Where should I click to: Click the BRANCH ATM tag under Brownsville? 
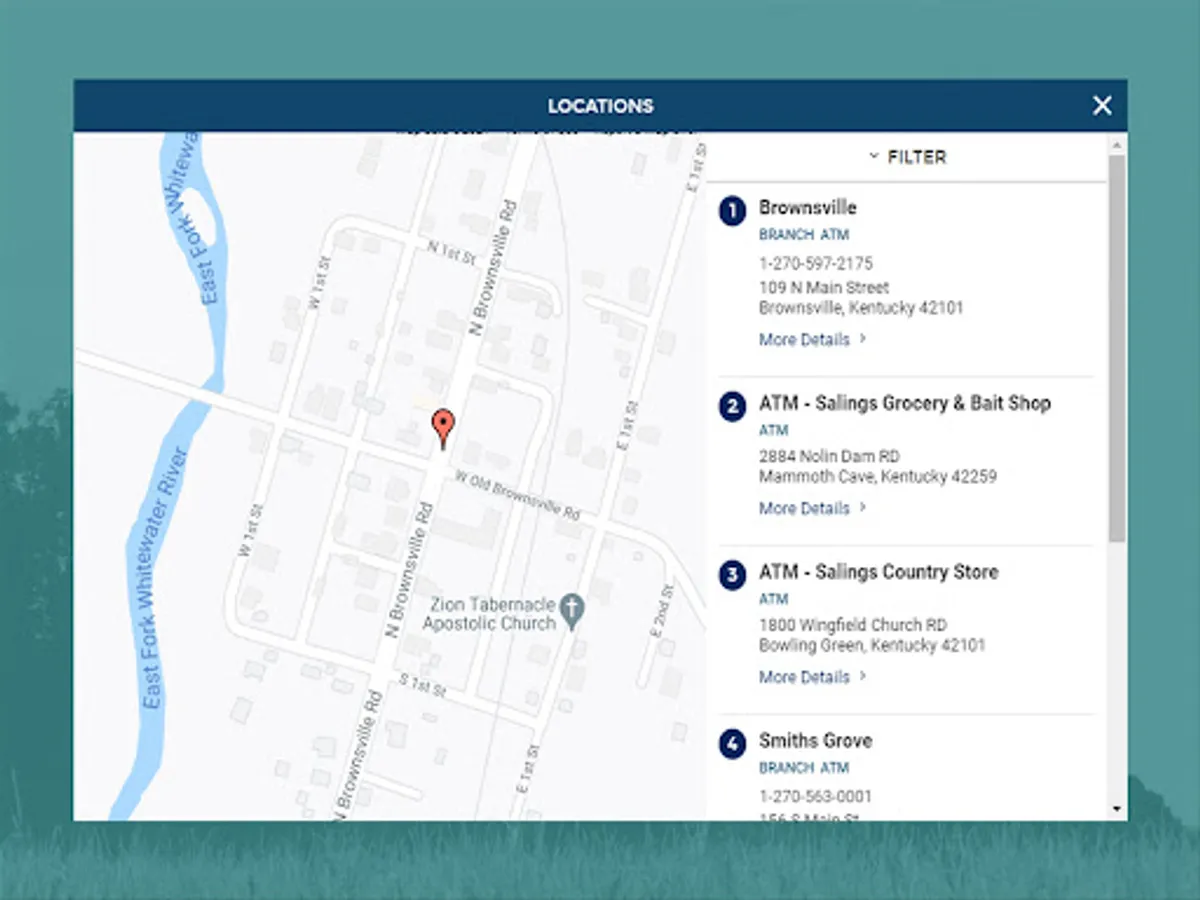pyautogui.click(x=804, y=235)
